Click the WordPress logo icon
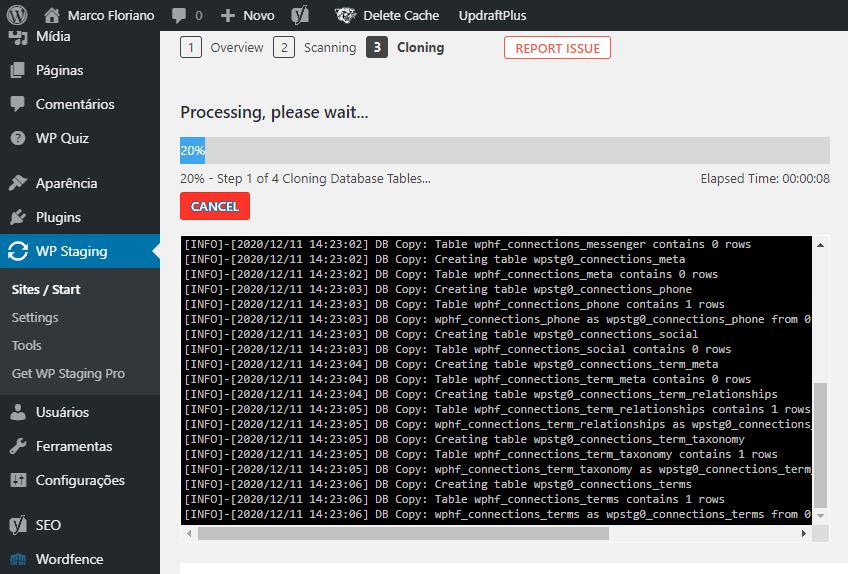848x574 pixels. (17, 15)
